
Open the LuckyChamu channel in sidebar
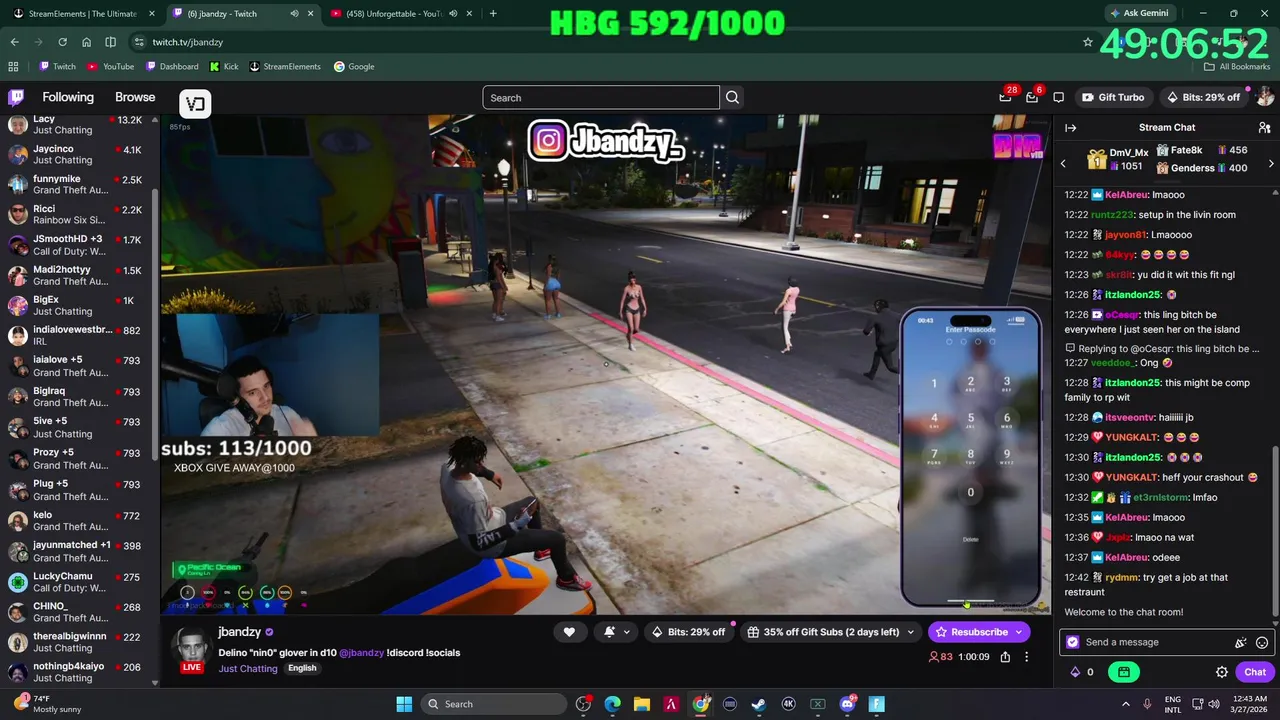78,582
